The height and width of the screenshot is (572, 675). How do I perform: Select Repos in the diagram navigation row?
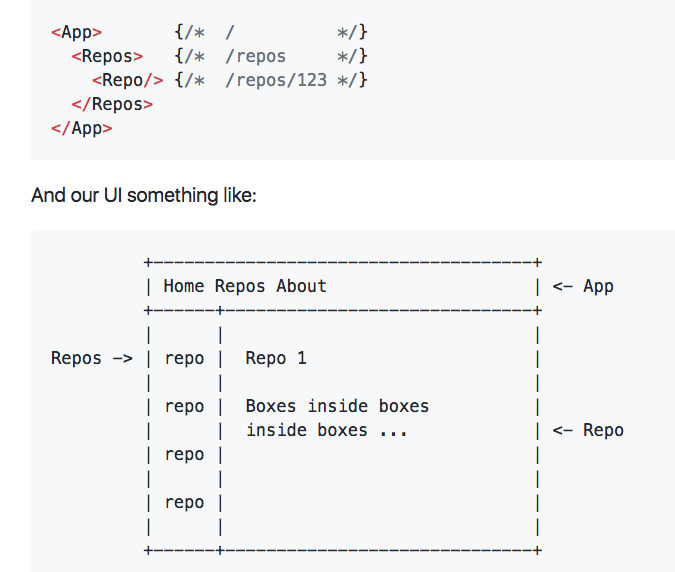240,286
